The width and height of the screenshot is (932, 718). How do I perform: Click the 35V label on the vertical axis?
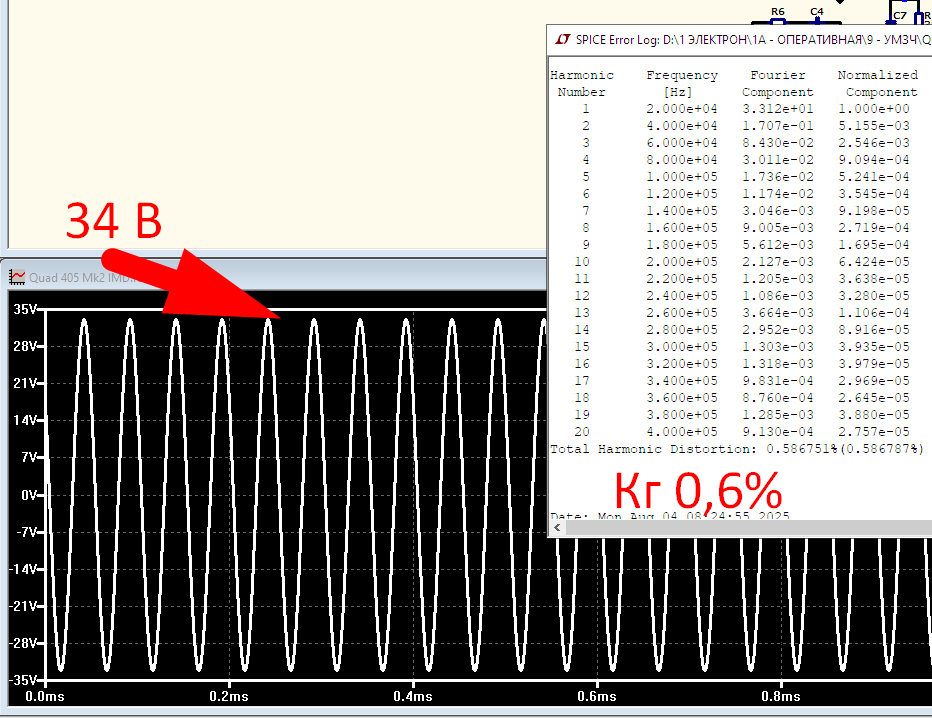tap(25, 309)
